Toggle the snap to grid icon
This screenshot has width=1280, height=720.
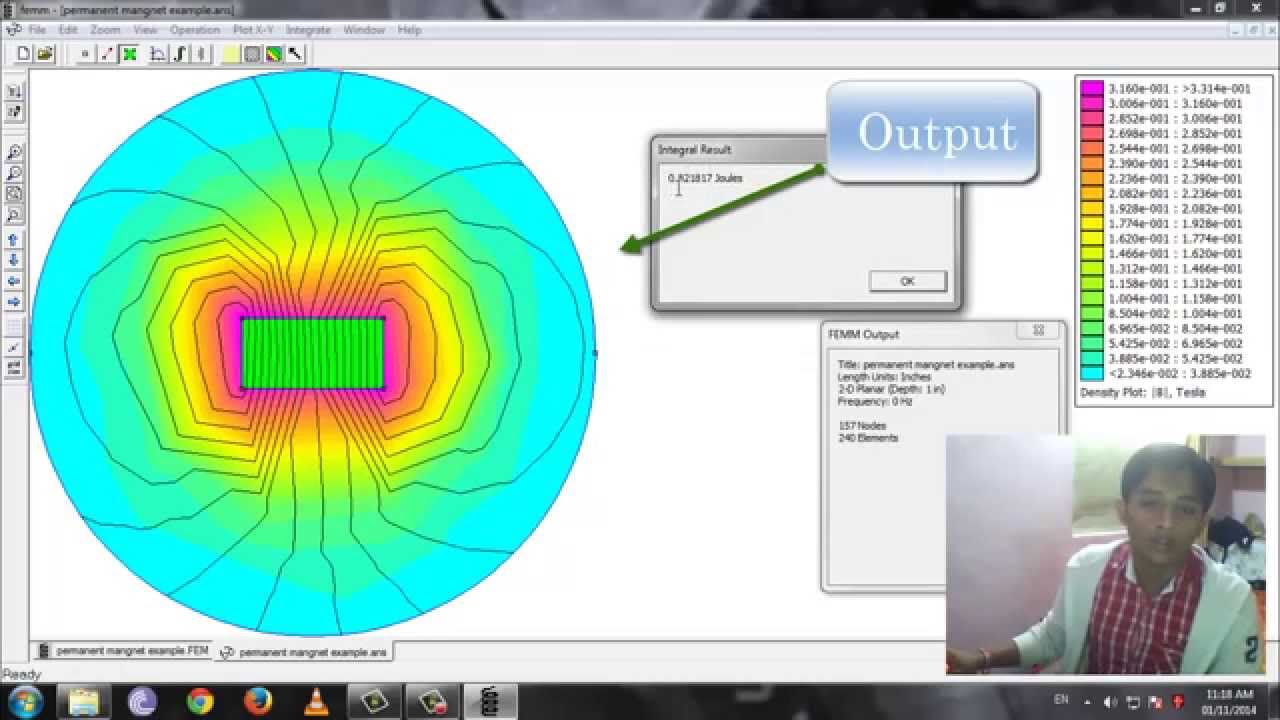pos(15,347)
